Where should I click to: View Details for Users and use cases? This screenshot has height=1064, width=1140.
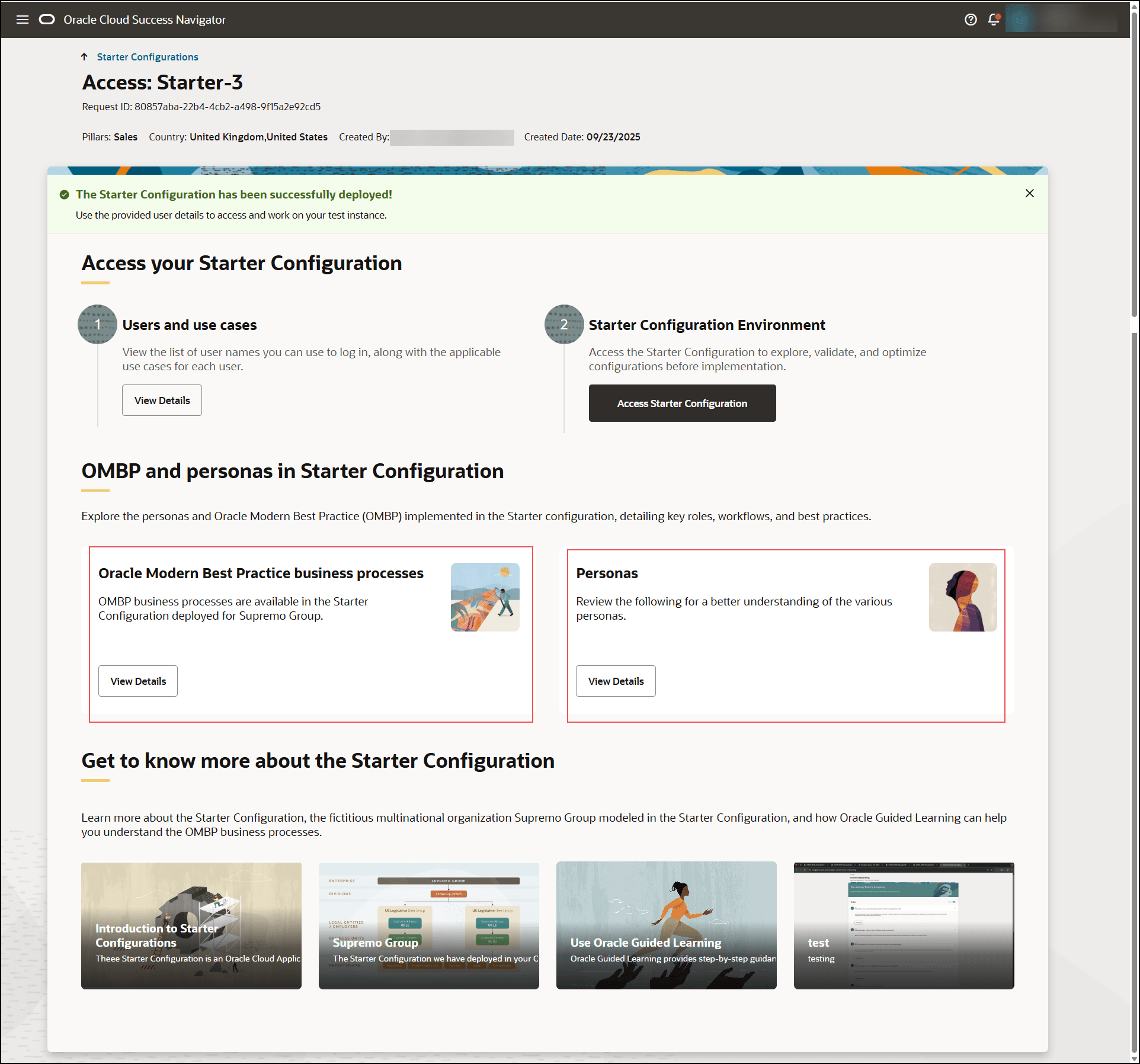point(162,400)
